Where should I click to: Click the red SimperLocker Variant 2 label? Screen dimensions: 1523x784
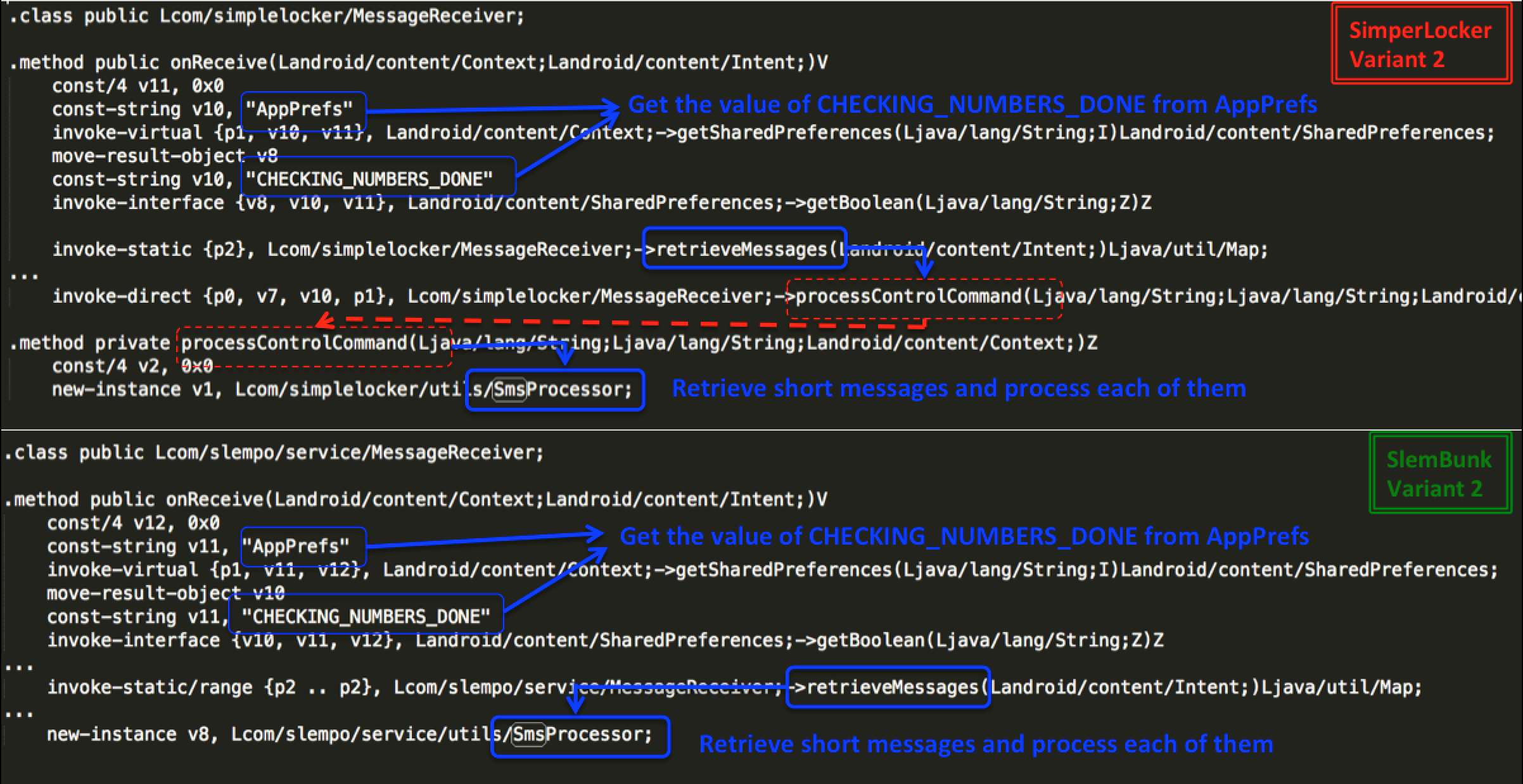coord(1422,44)
